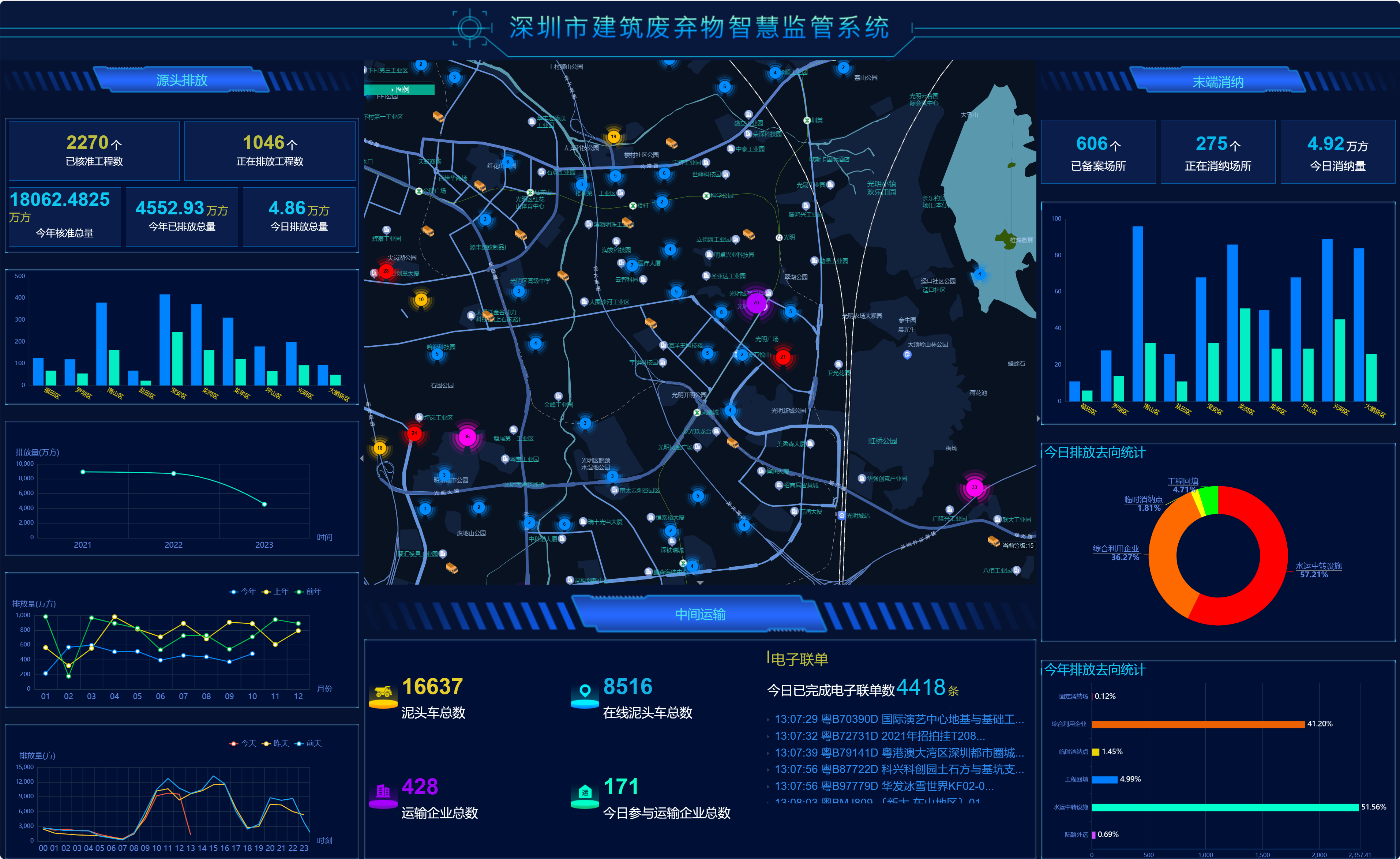Viewport: 1400px width, 859px height.
Task: Toggle the 上年 legend series
Action: click(275, 592)
